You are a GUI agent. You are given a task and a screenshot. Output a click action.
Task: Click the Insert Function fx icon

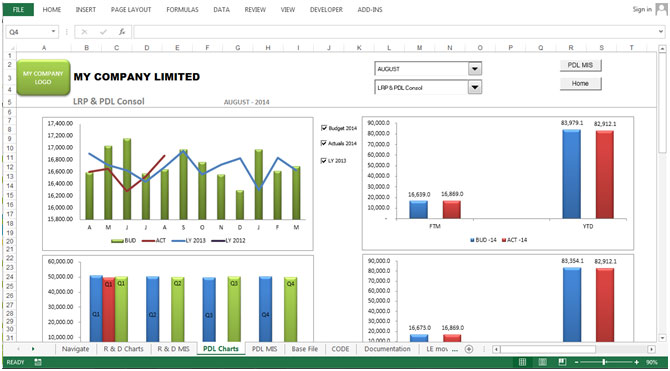[122, 32]
